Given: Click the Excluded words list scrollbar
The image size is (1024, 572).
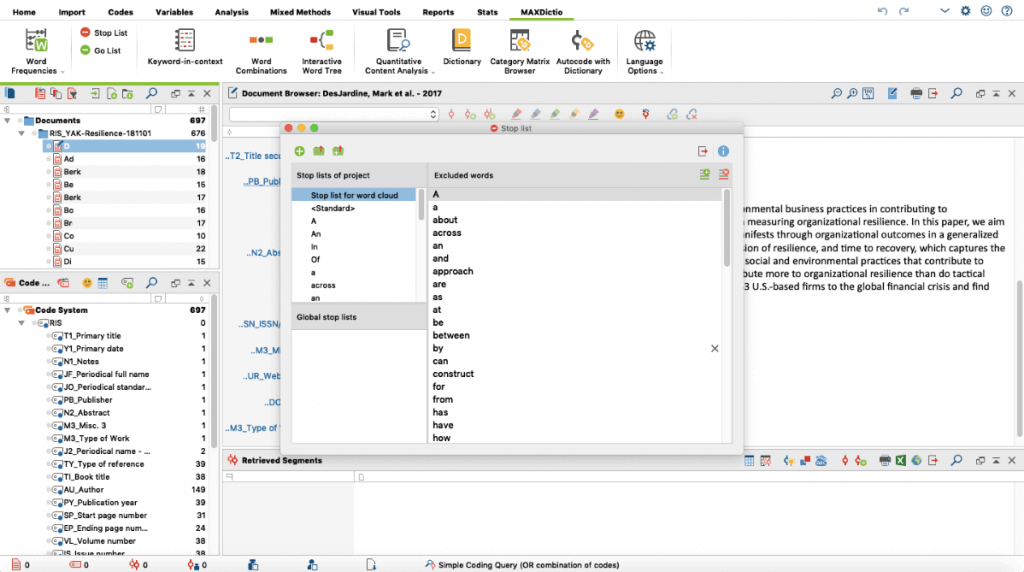Looking at the screenshot, I should click(727, 229).
